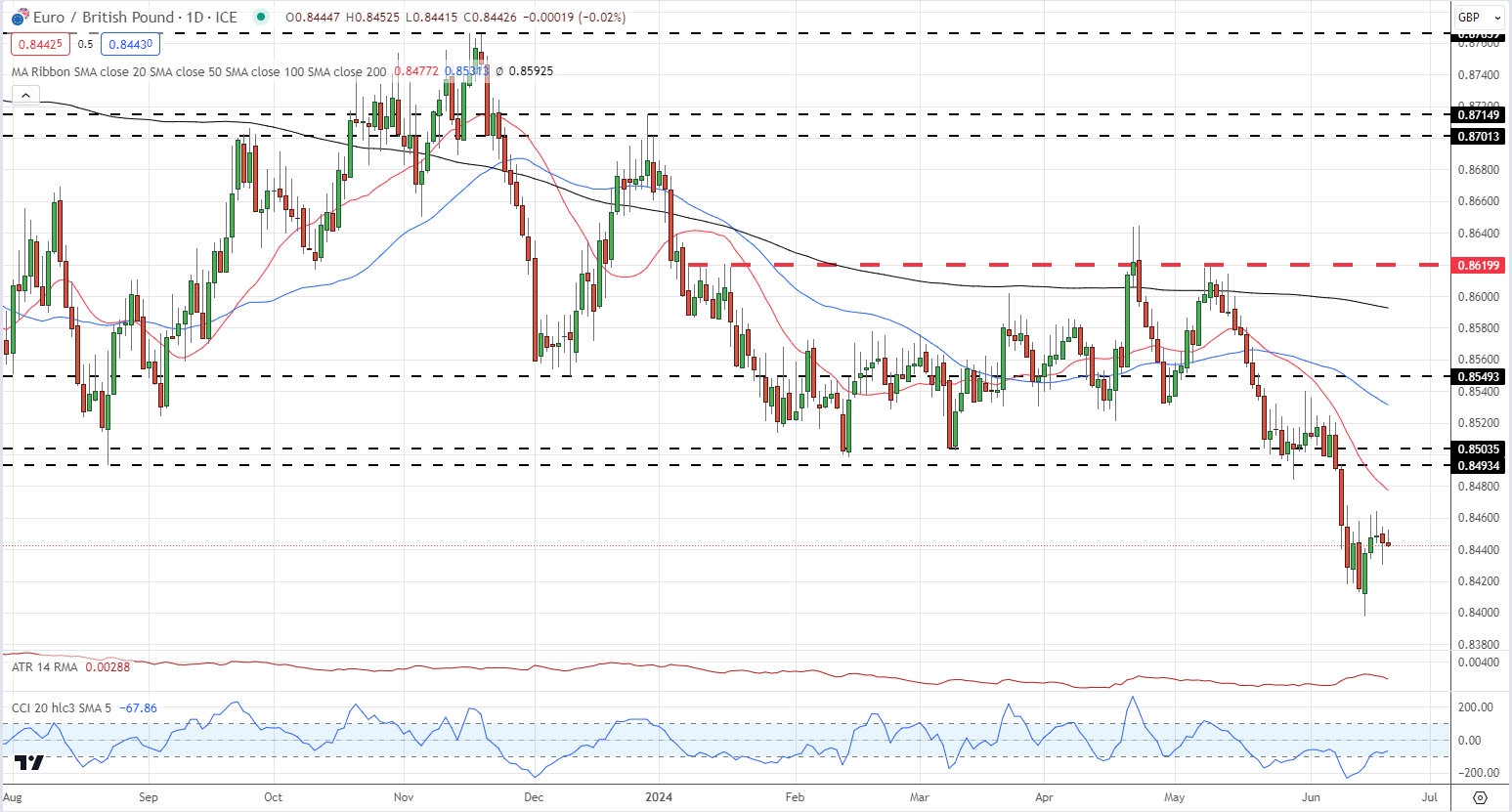This screenshot has height=812, width=1512.
Task: Click the blue 0.84430 buy price button
Action: 130,44
